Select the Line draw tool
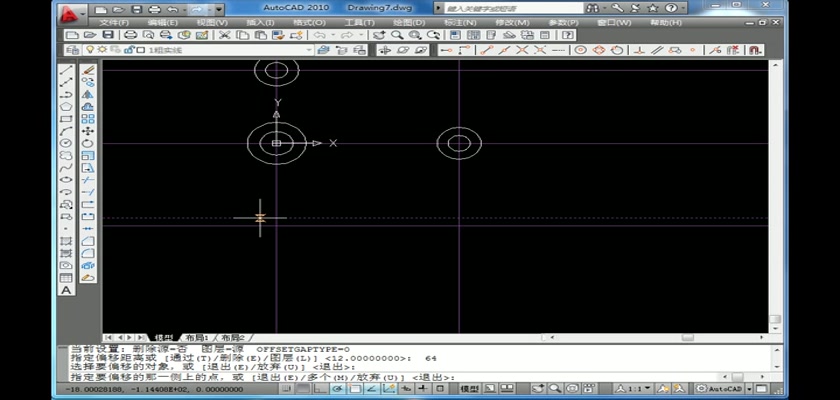This screenshot has height=400, width=840. [66, 71]
